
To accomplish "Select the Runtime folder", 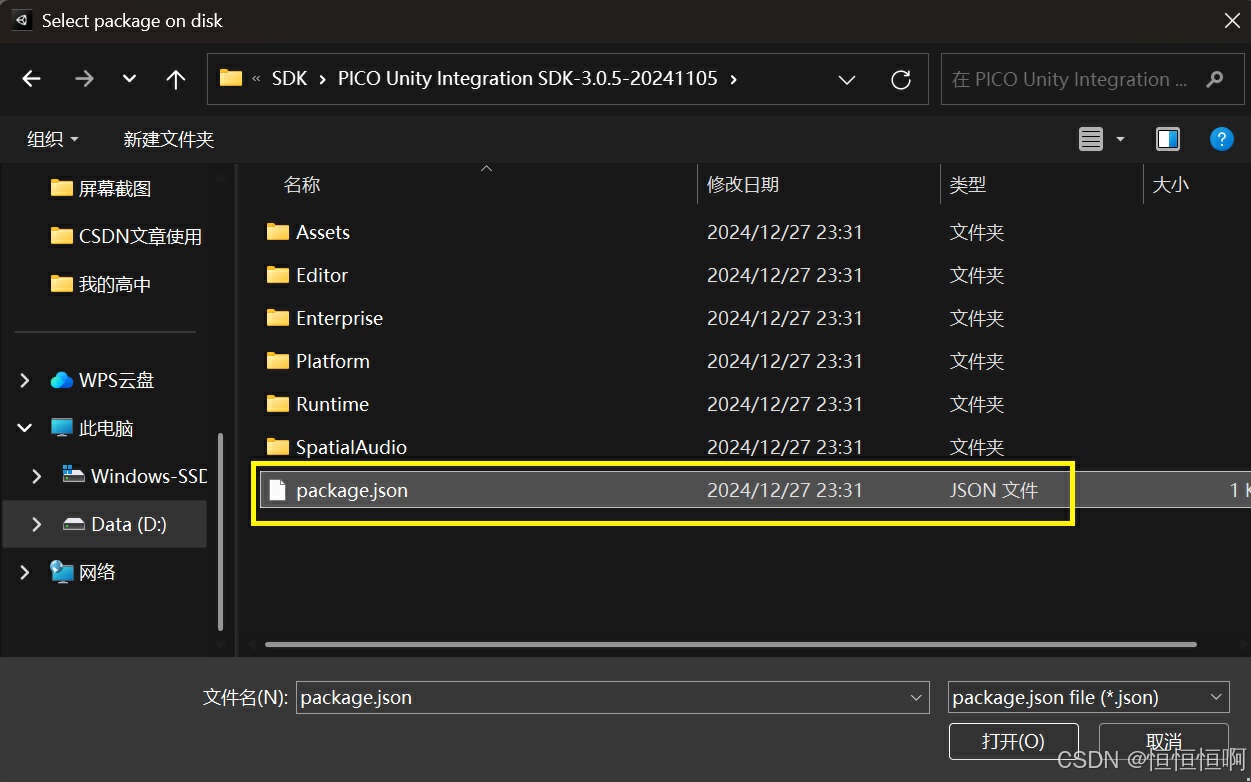I will pyautogui.click(x=332, y=404).
